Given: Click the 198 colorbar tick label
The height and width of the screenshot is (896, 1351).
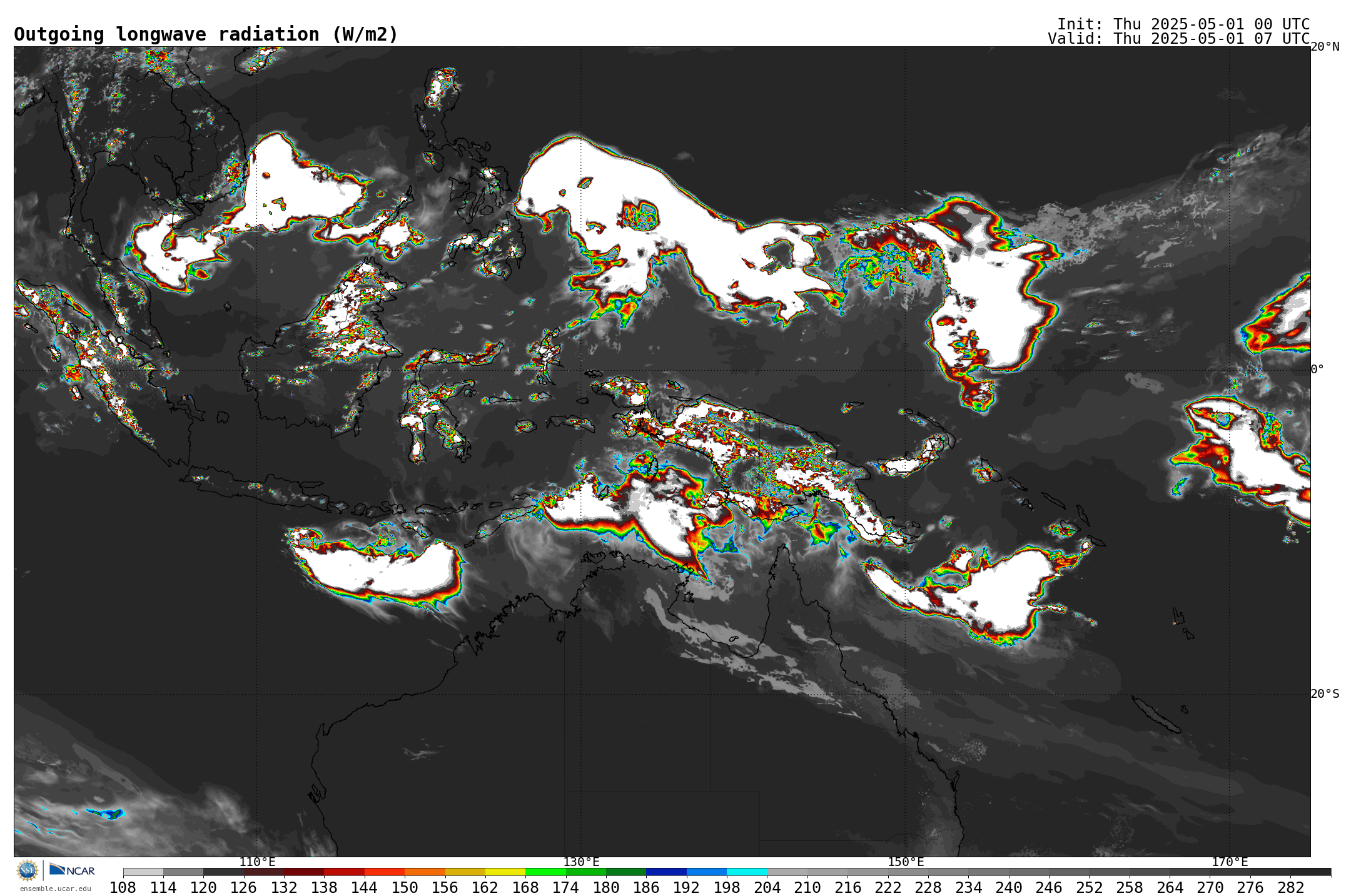Looking at the screenshot, I should tap(727, 887).
